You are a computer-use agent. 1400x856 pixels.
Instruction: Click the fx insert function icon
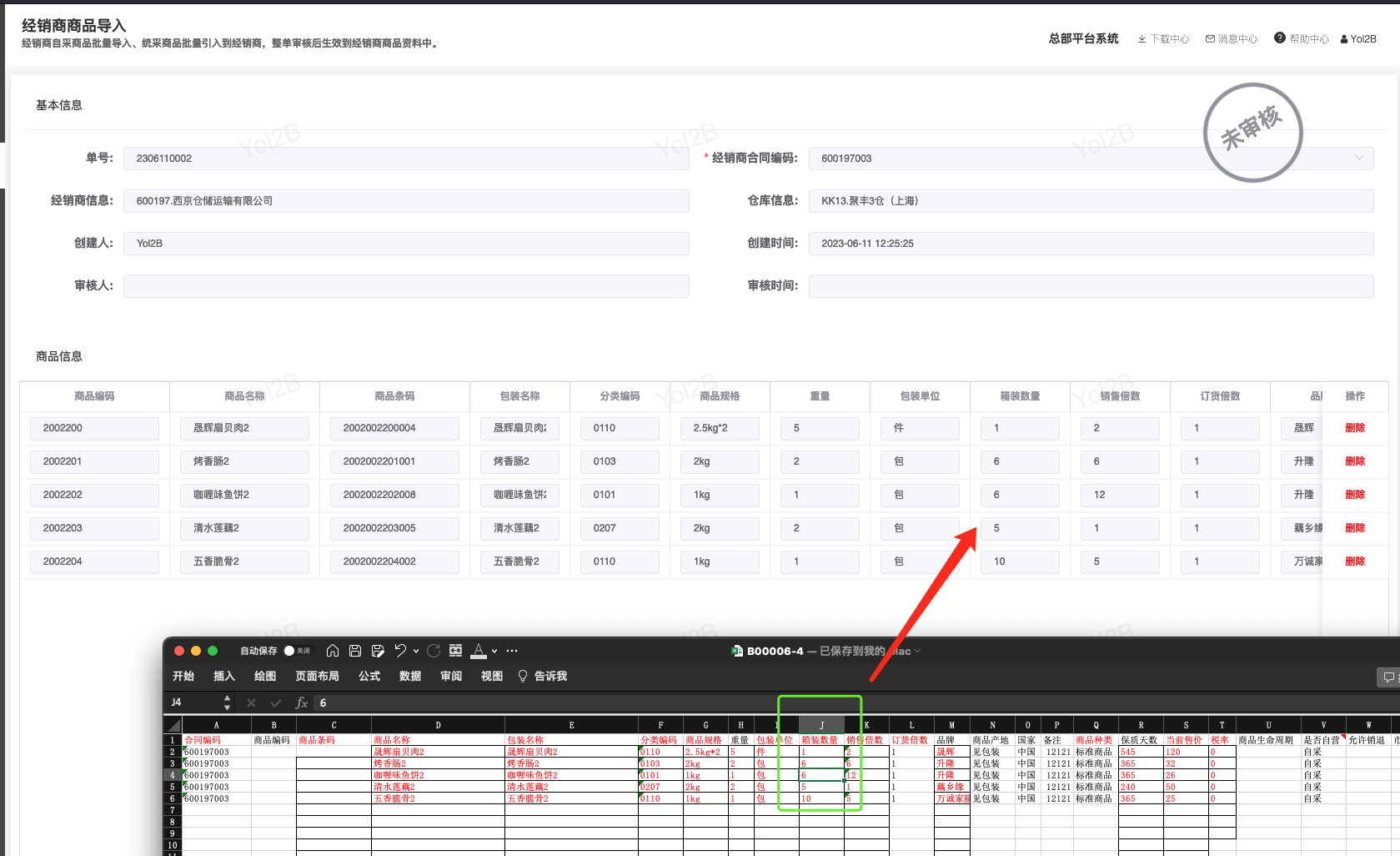coord(302,703)
